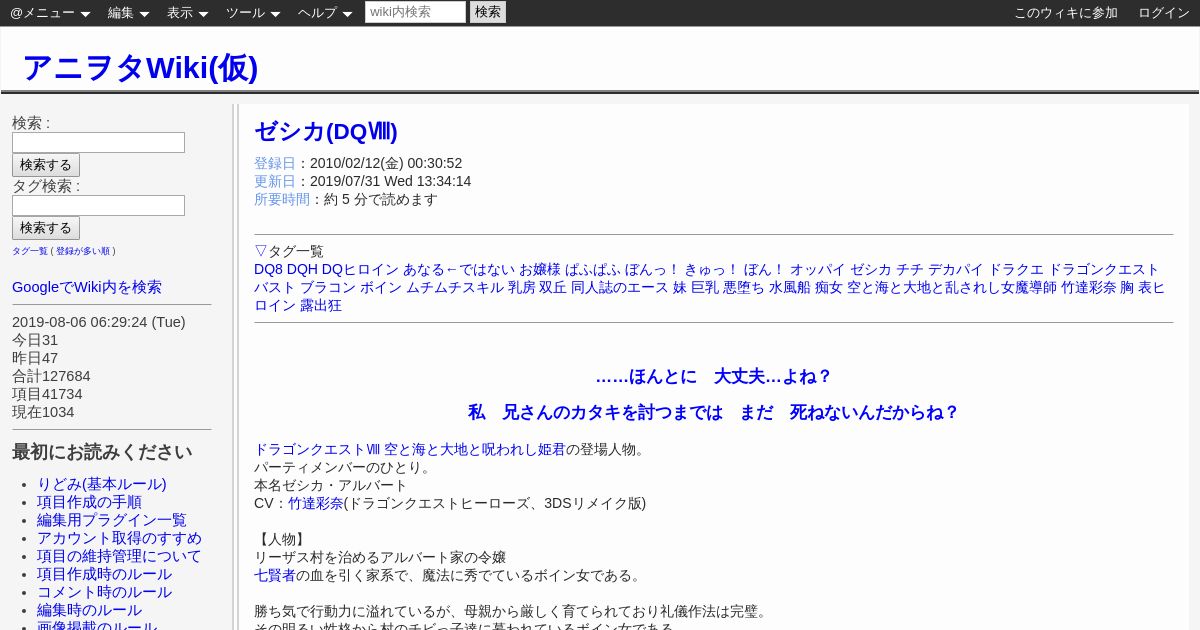Viewport: 1200px width, 630px height.
Task: Open ドラゴンクエストⅧ 空と海と大地と呪われし姫君 link
Action: pos(410,449)
